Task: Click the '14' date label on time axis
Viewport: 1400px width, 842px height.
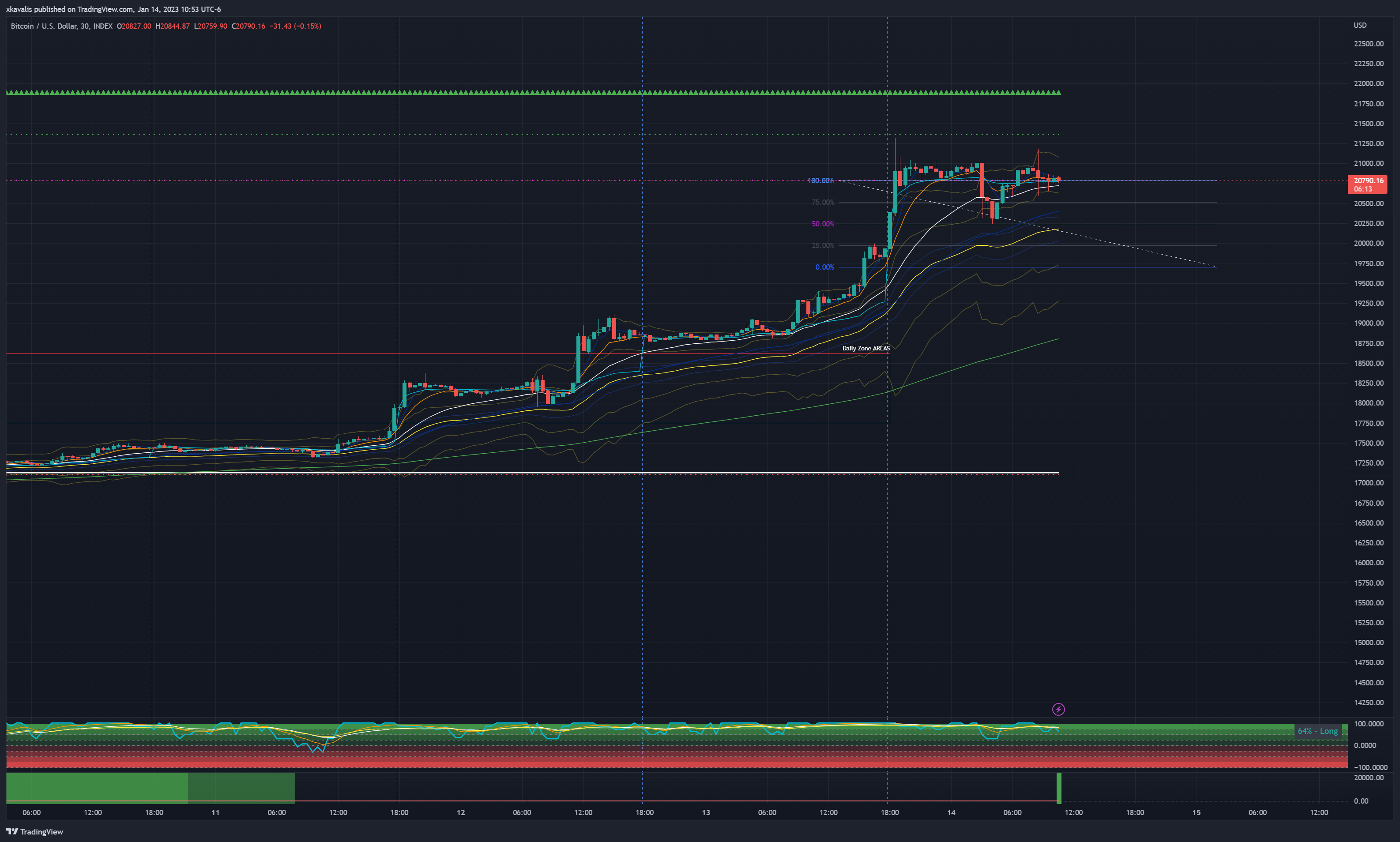Action: point(951,812)
